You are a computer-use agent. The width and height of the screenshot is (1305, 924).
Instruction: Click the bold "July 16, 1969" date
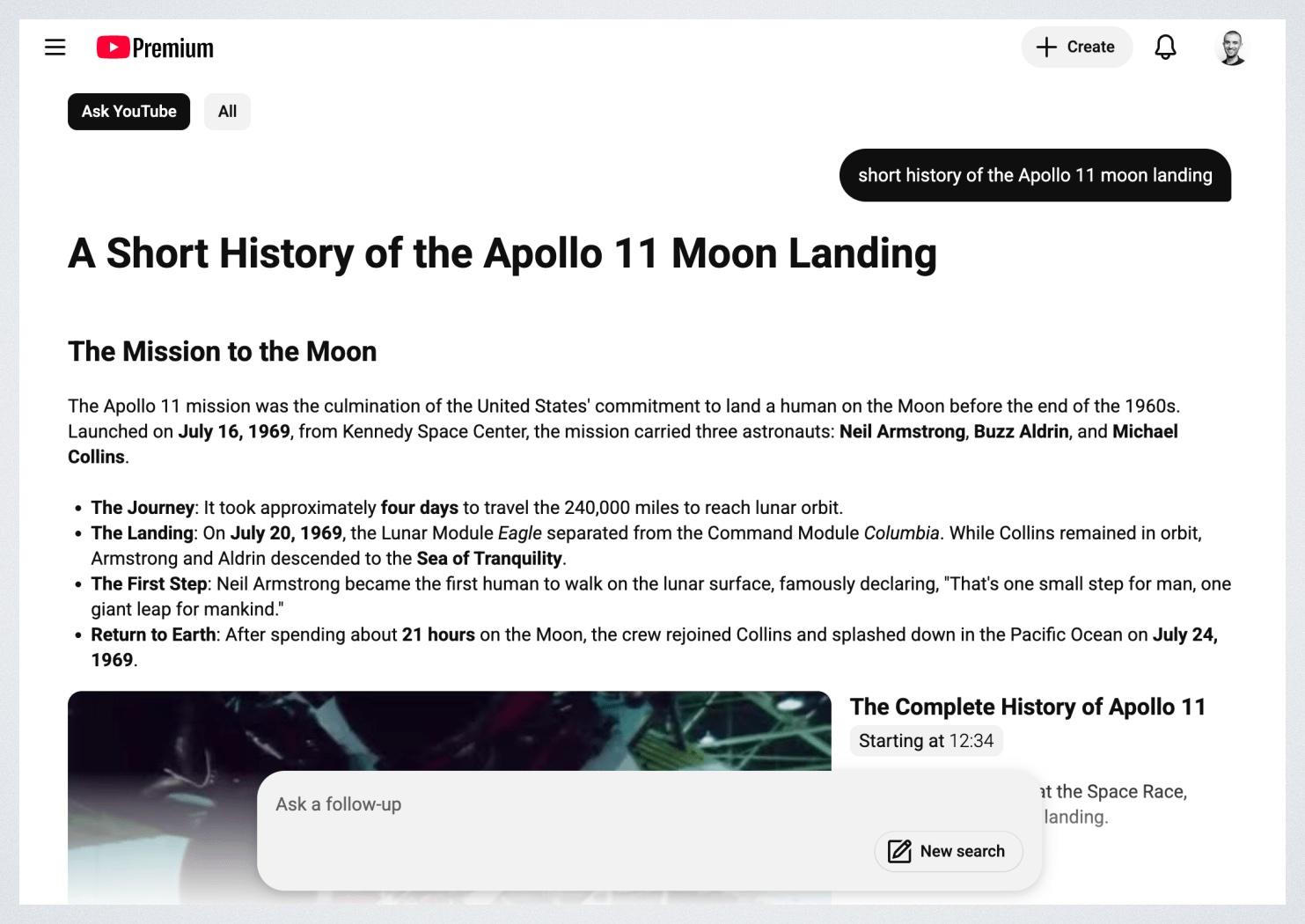click(234, 431)
